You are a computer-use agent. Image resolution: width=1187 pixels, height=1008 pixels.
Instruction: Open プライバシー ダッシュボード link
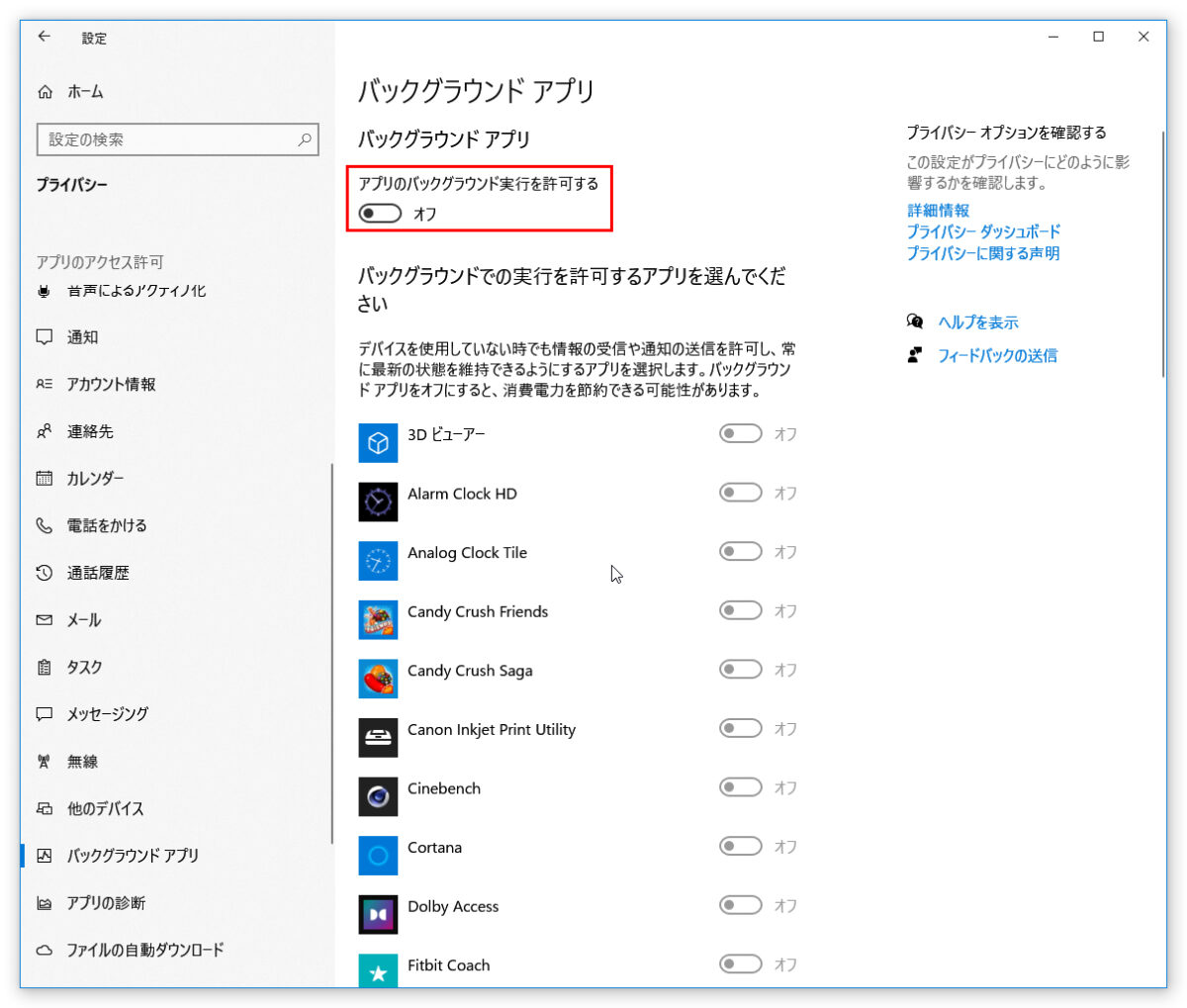point(983,231)
